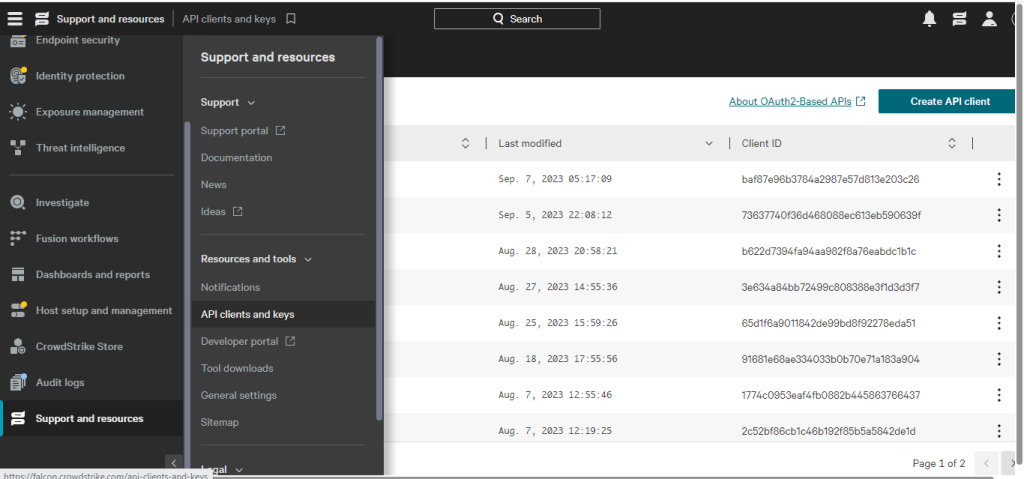Screen dimensions: 1024x479
Task: Open the Sitemap
Action: pyautogui.click(x=219, y=422)
